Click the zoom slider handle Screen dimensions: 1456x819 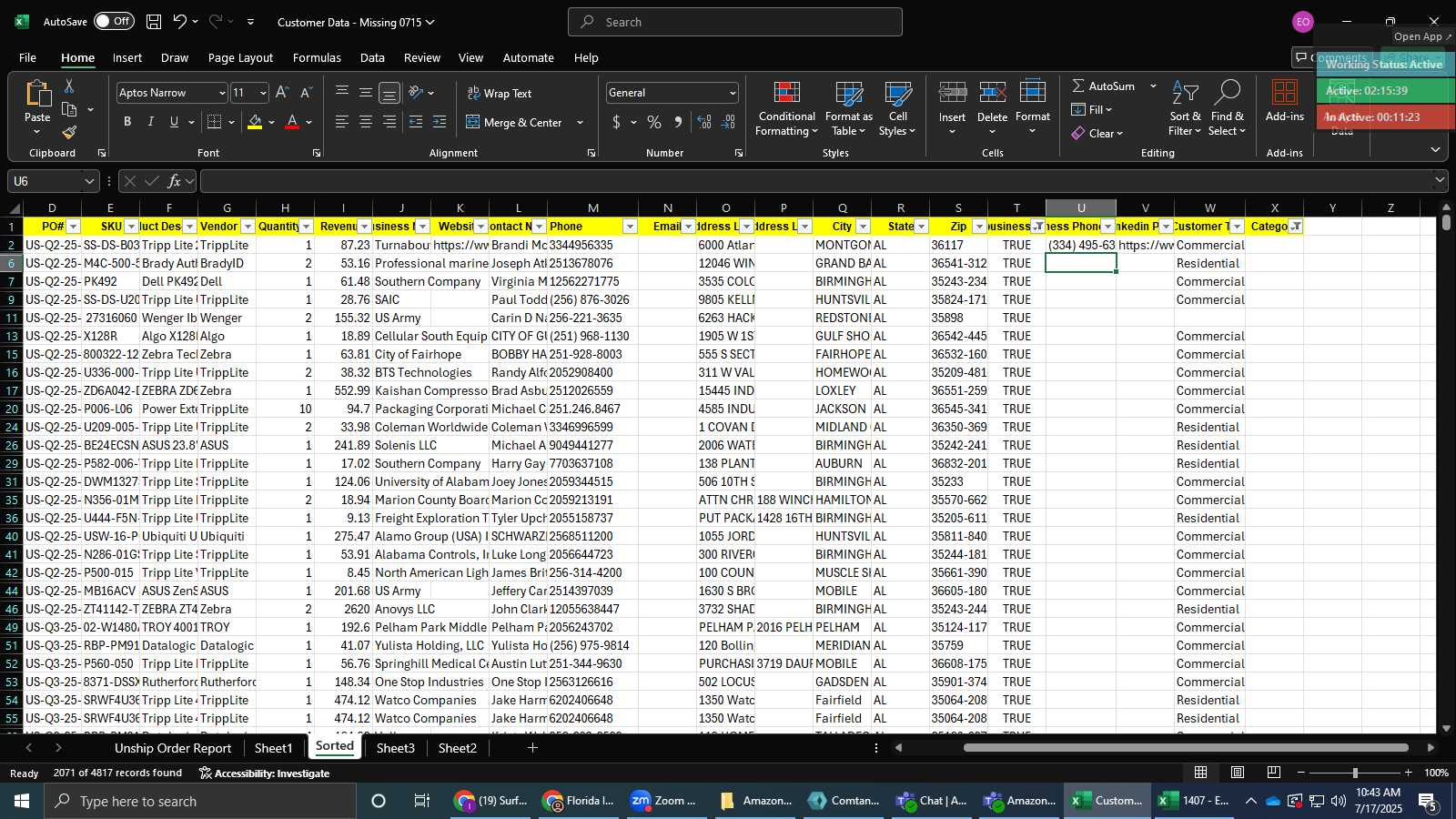point(1355,773)
